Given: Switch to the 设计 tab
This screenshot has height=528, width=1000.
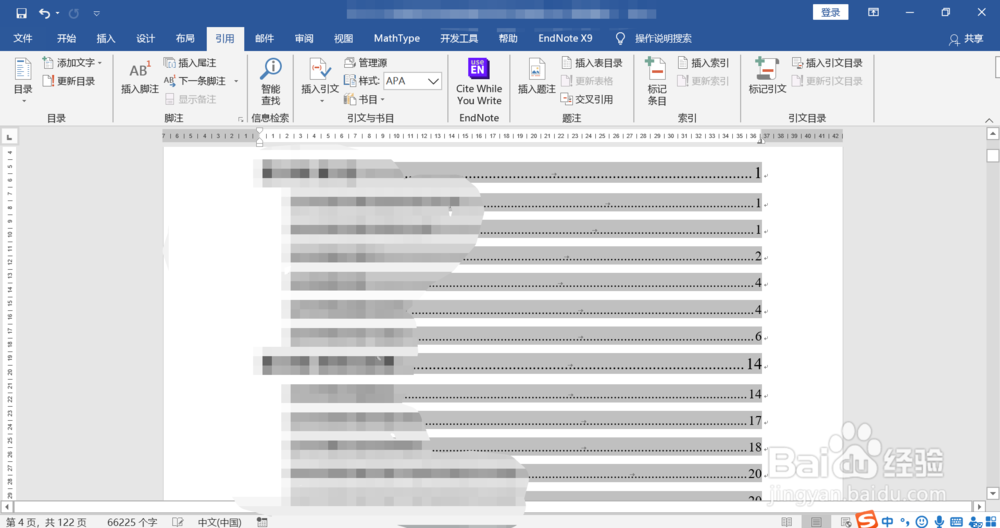Looking at the screenshot, I should 145,38.
